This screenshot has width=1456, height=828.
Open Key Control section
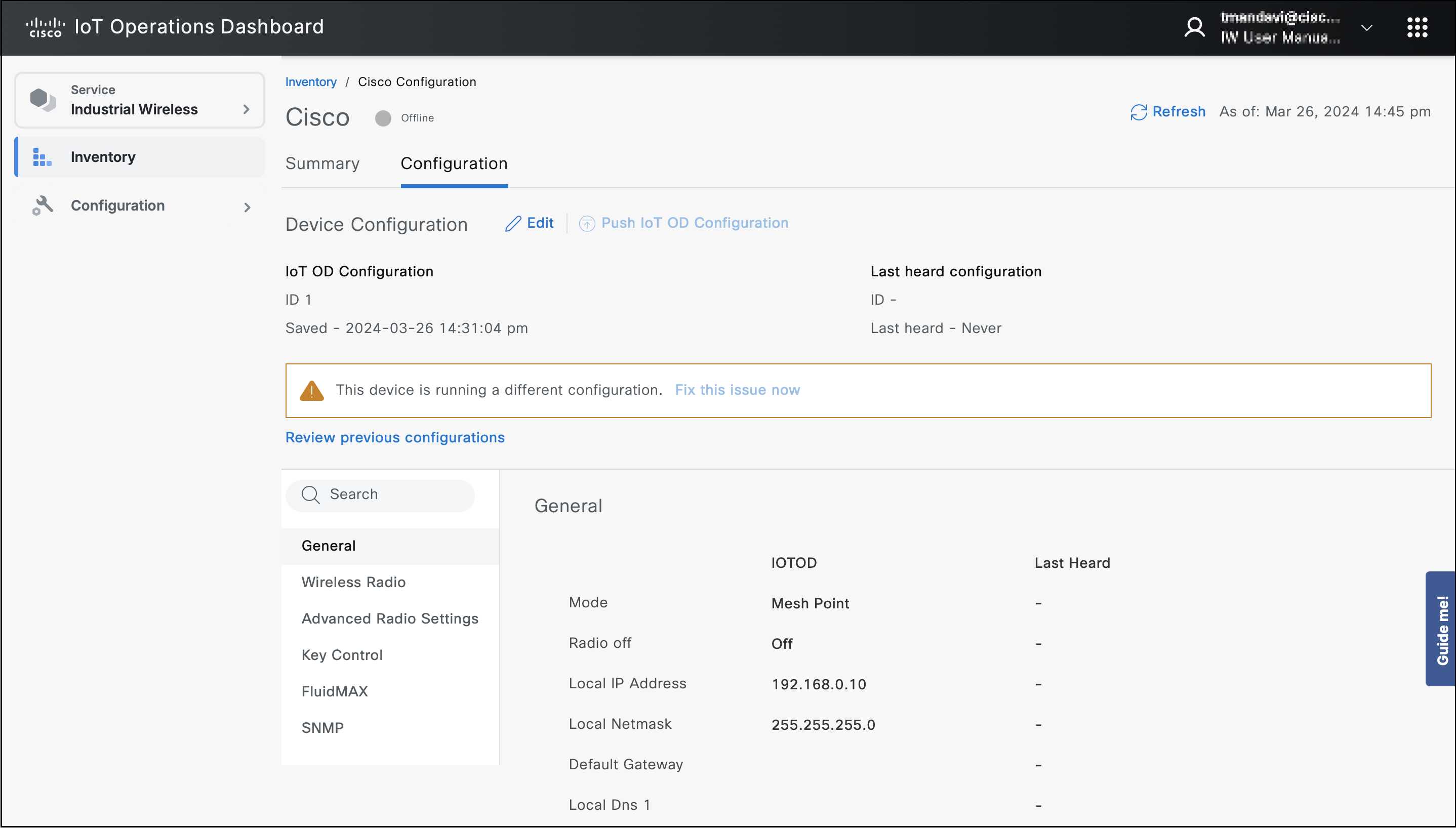click(390, 655)
